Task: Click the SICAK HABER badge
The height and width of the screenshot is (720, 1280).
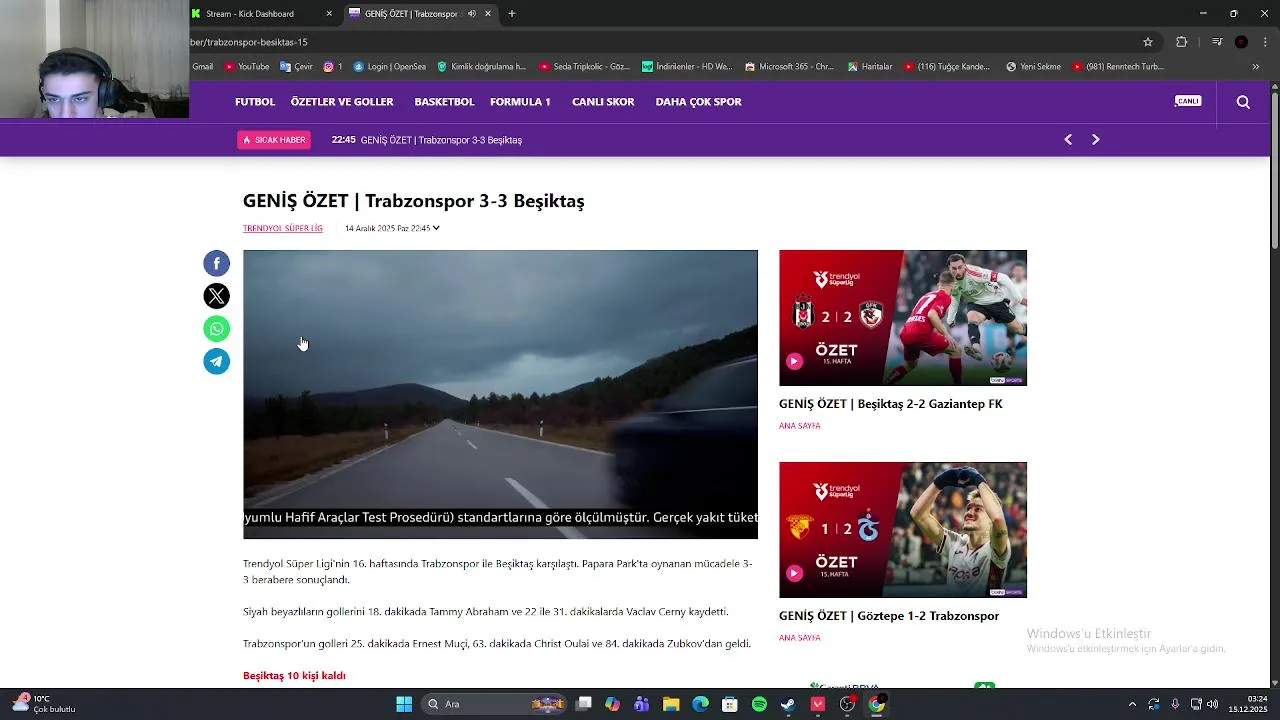Action: click(274, 140)
